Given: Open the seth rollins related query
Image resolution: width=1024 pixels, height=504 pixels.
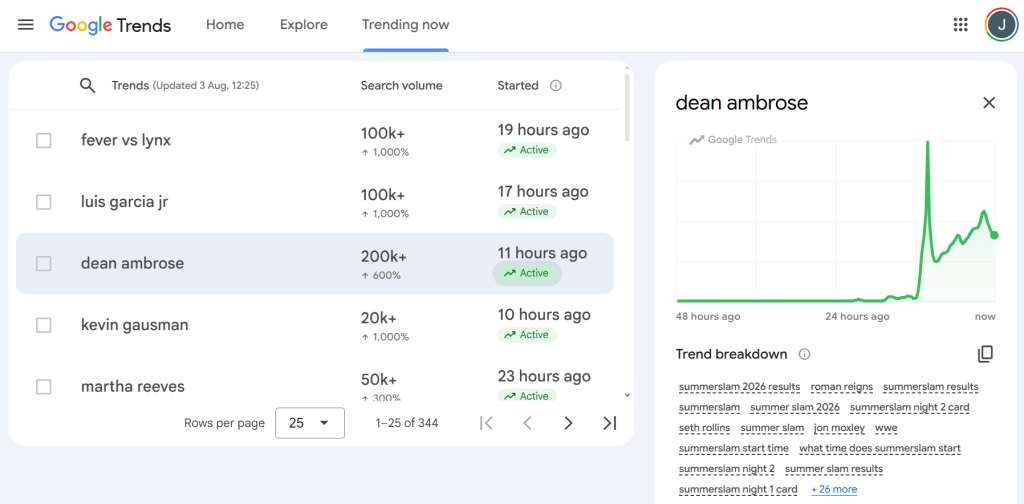Looking at the screenshot, I should (705, 428).
